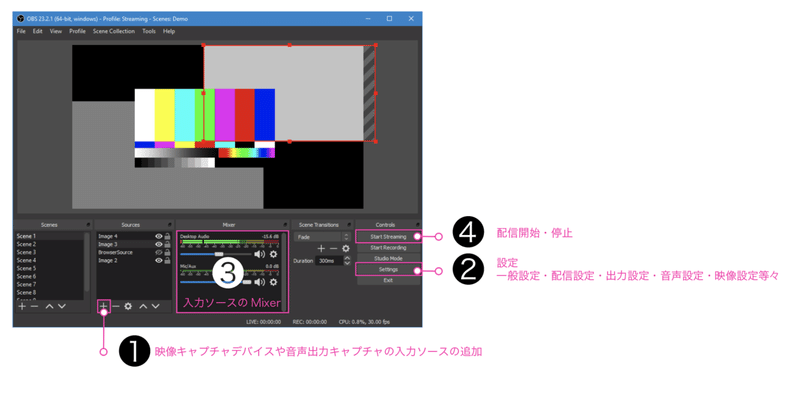Pop out the Mixer dock
800x401 pixels.
click(285, 224)
